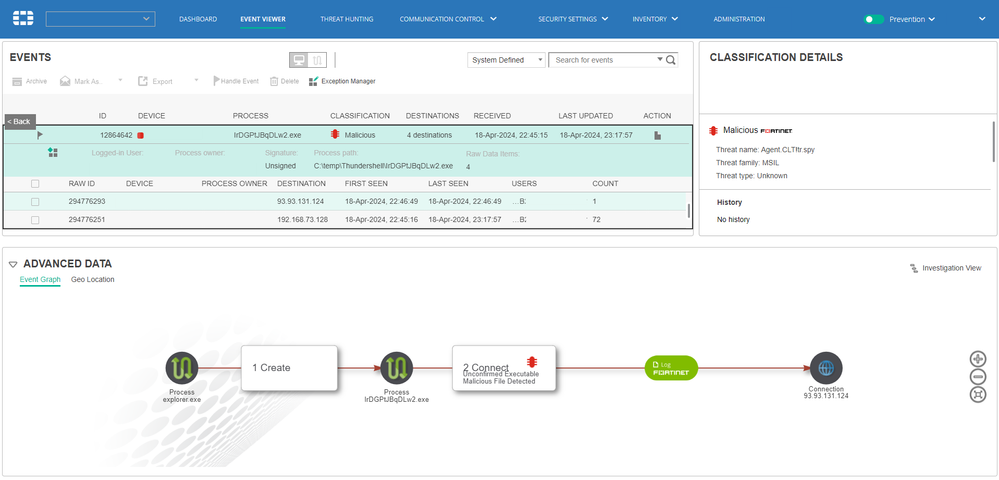Click the Archive button

click(29, 82)
